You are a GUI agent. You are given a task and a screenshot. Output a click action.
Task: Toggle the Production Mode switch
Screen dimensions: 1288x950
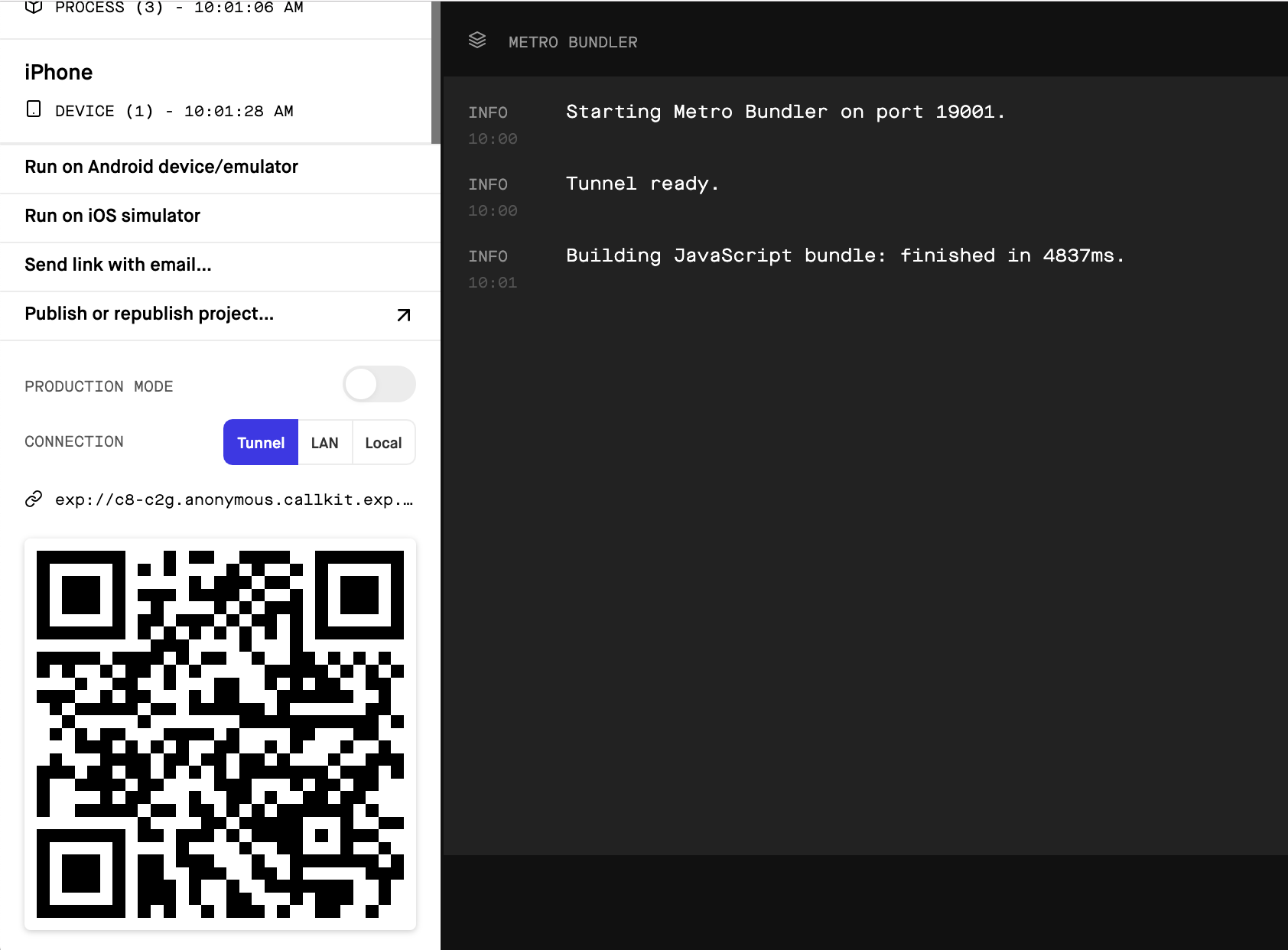tap(379, 384)
